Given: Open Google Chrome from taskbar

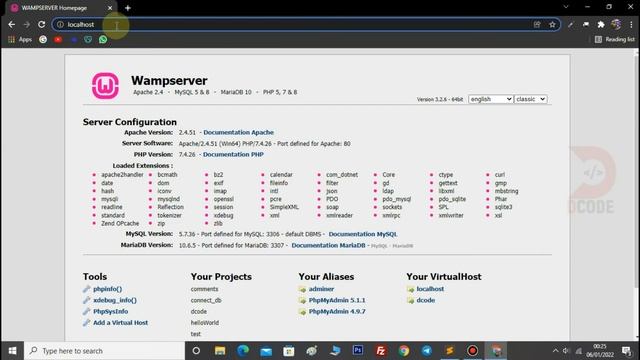Looking at the screenshot, I should (404, 351).
